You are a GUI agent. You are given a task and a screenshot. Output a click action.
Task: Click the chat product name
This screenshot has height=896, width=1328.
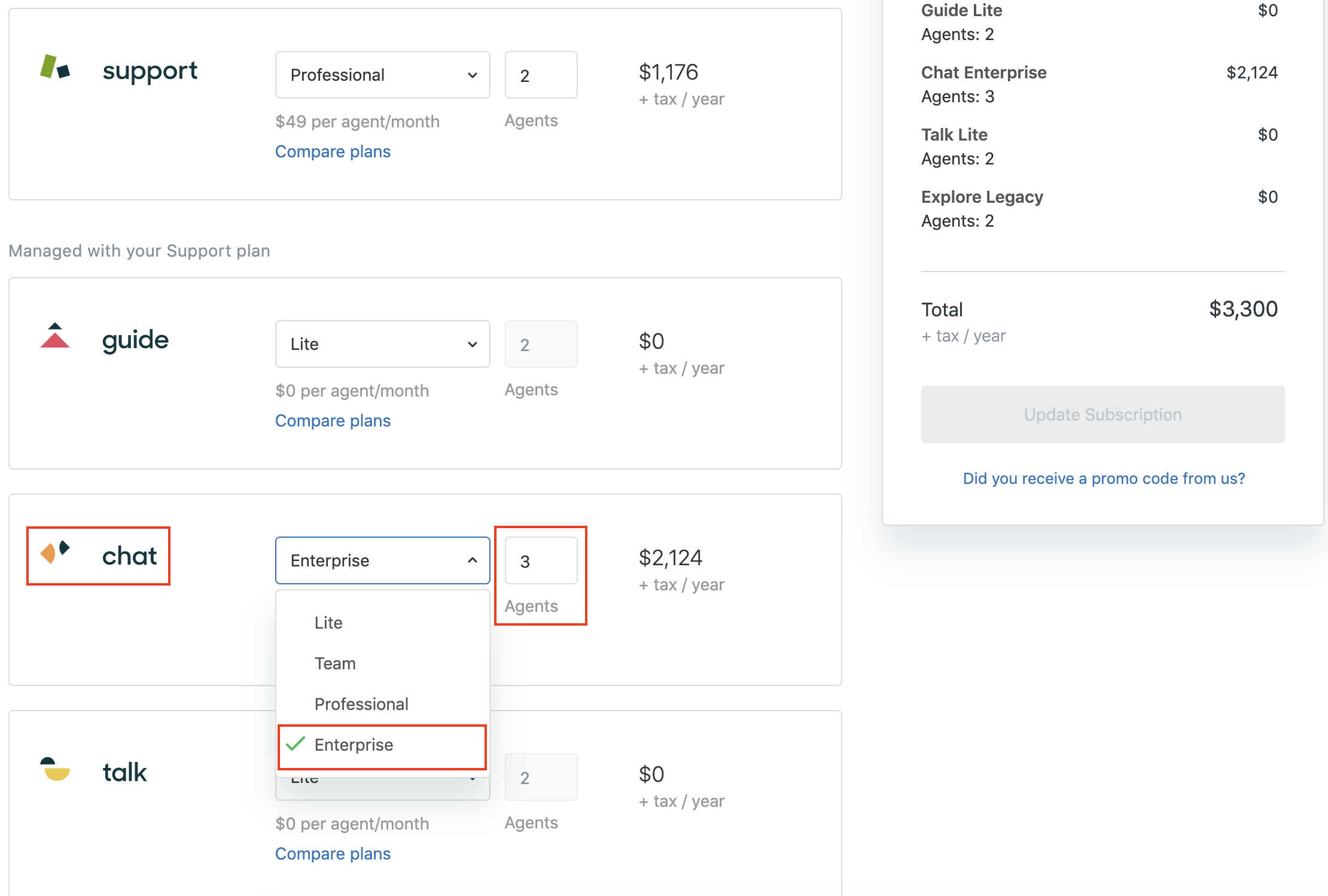click(x=129, y=556)
